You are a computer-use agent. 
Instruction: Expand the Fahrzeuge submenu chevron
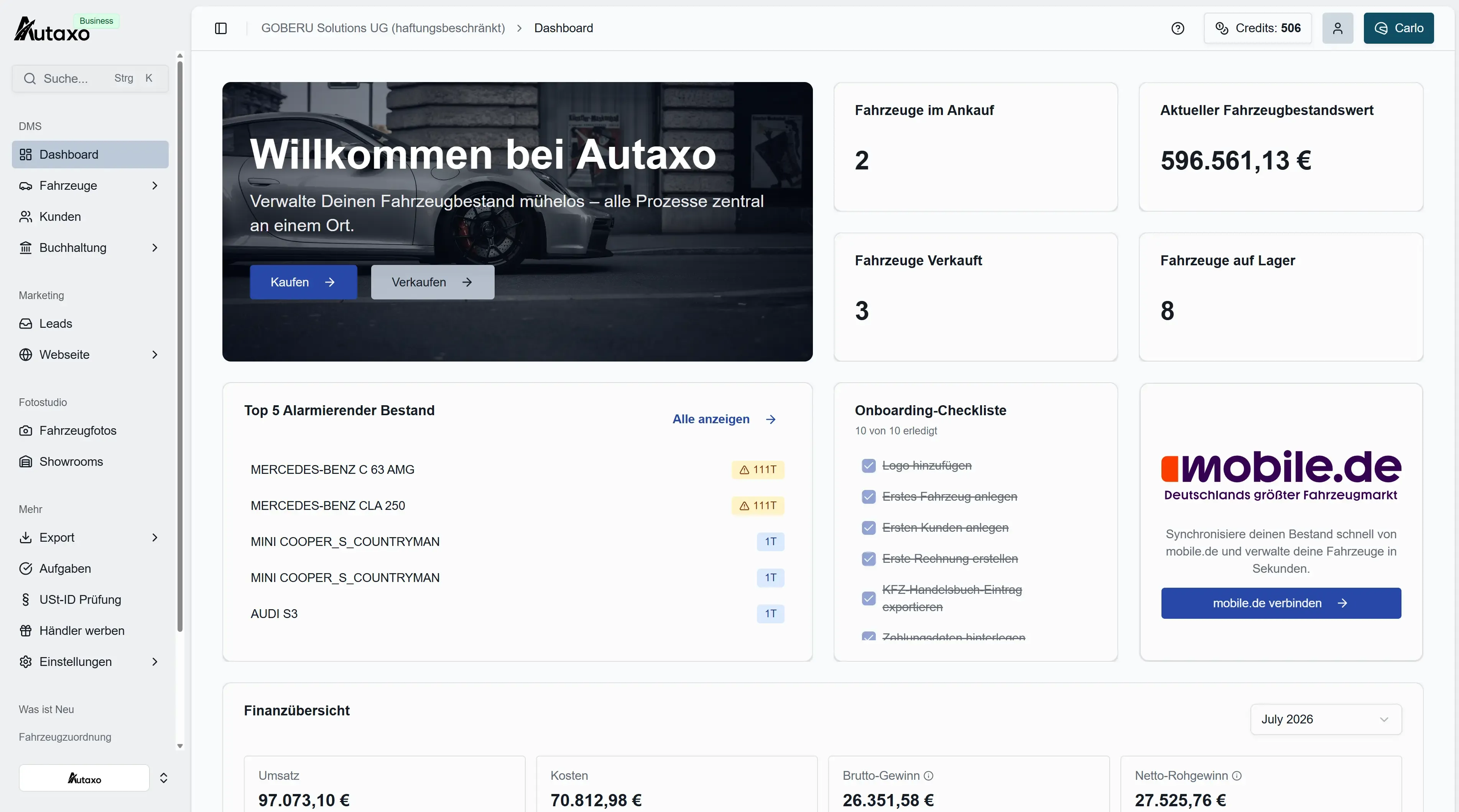point(155,186)
